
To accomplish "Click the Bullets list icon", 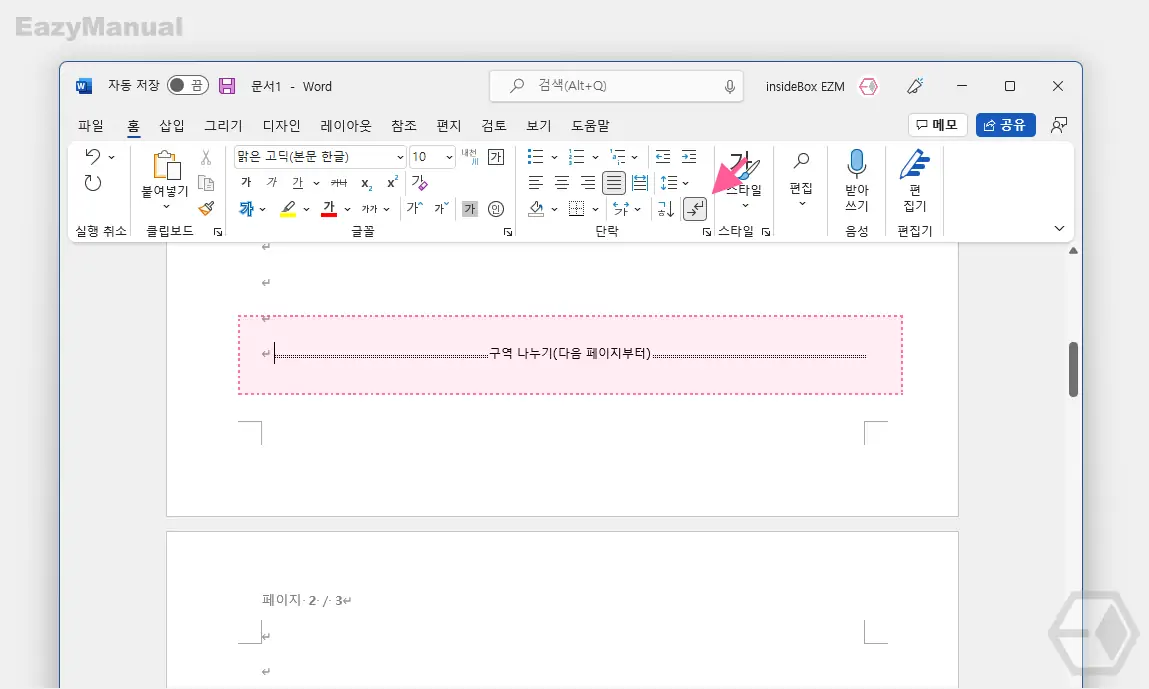I will click(x=536, y=157).
